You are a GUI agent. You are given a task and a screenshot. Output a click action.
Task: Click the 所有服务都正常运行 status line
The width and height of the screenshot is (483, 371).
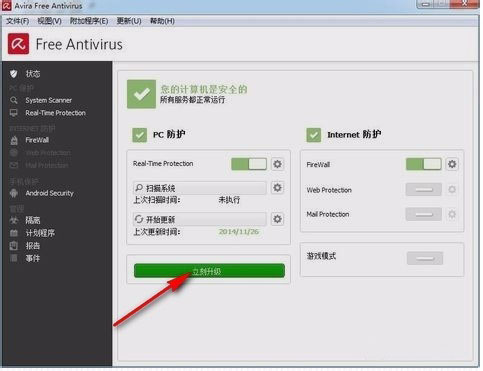click(x=193, y=100)
